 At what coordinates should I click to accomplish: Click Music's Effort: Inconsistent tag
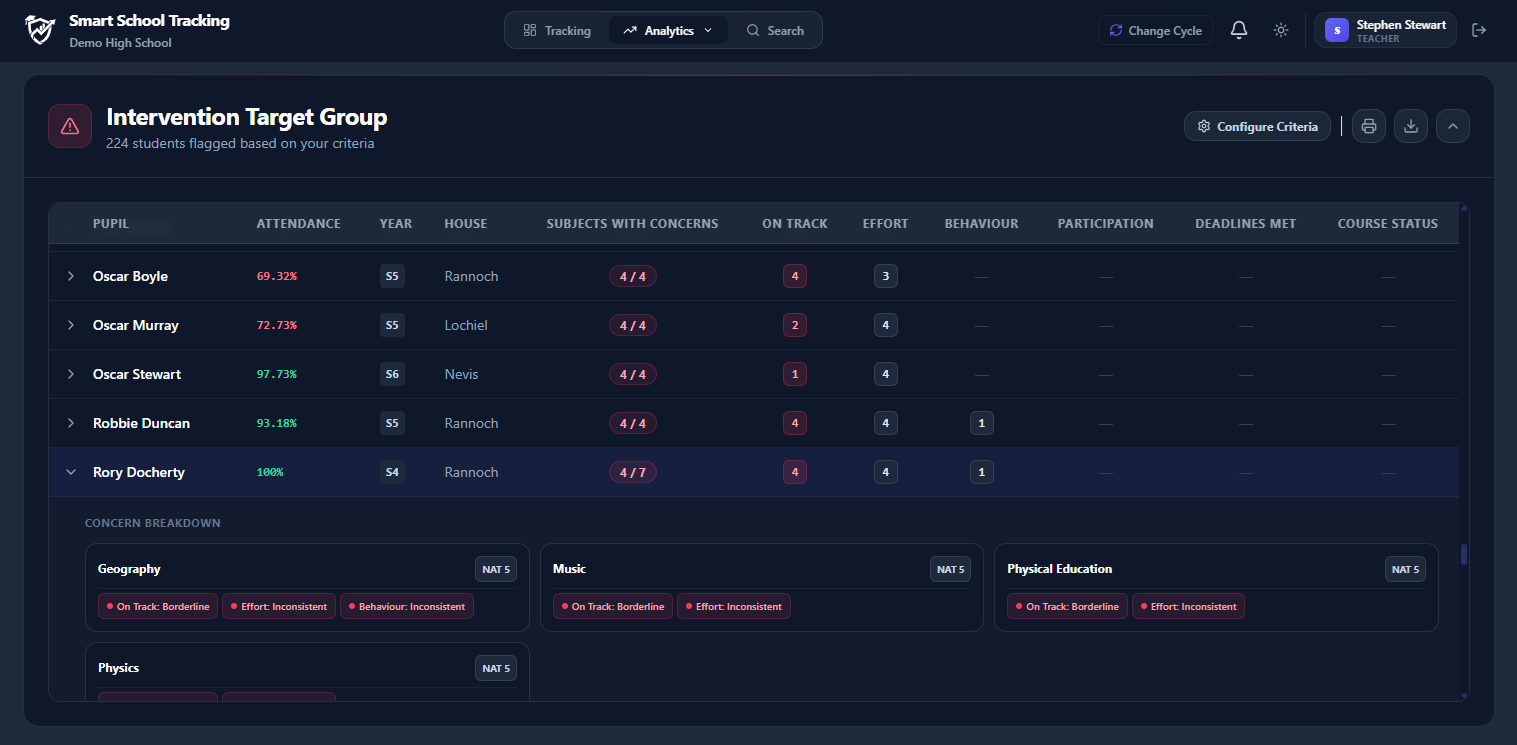point(734,606)
